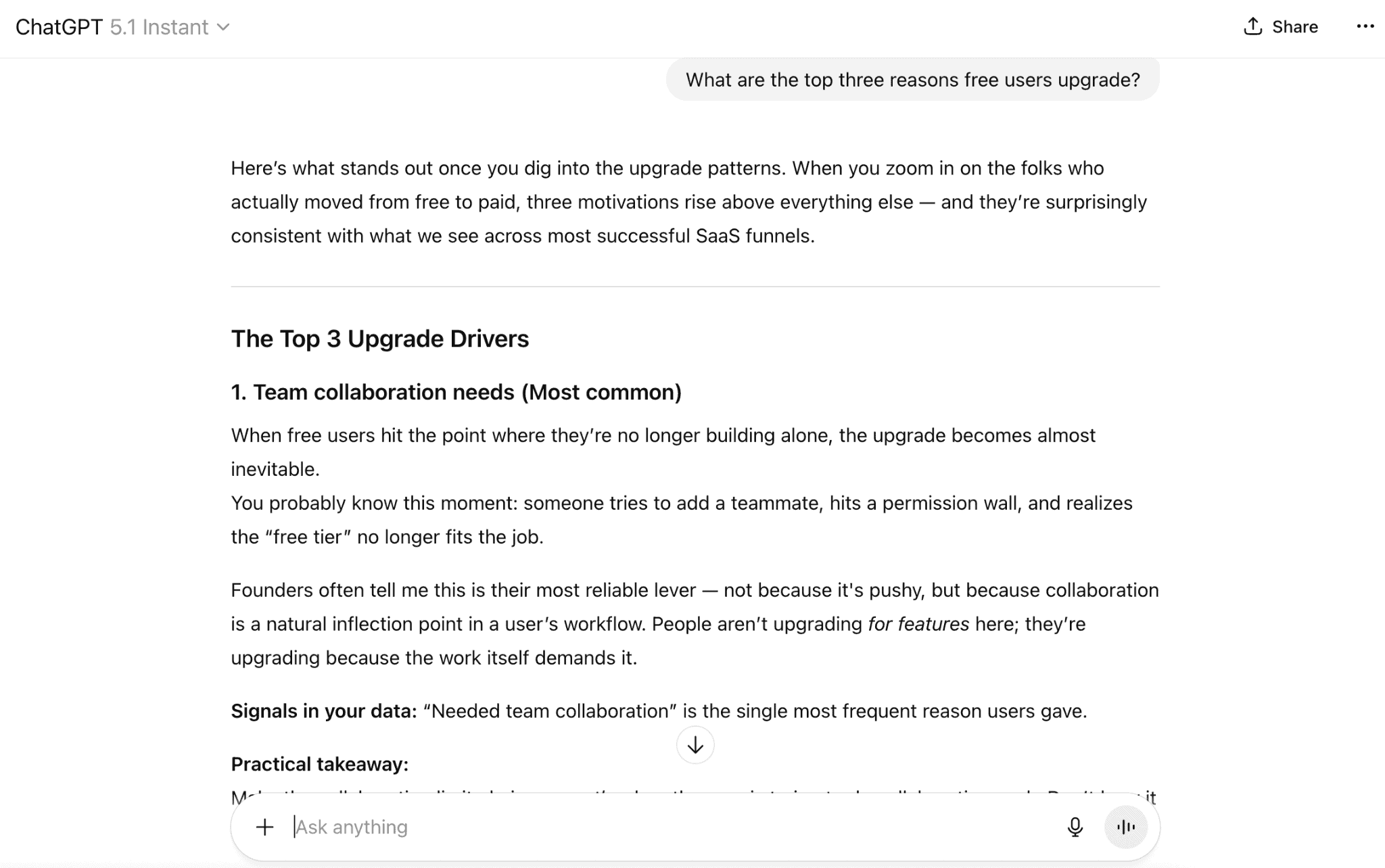Click the bold Signals in your data label
The height and width of the screenshot is (868, 1385).
pos(323,711)
